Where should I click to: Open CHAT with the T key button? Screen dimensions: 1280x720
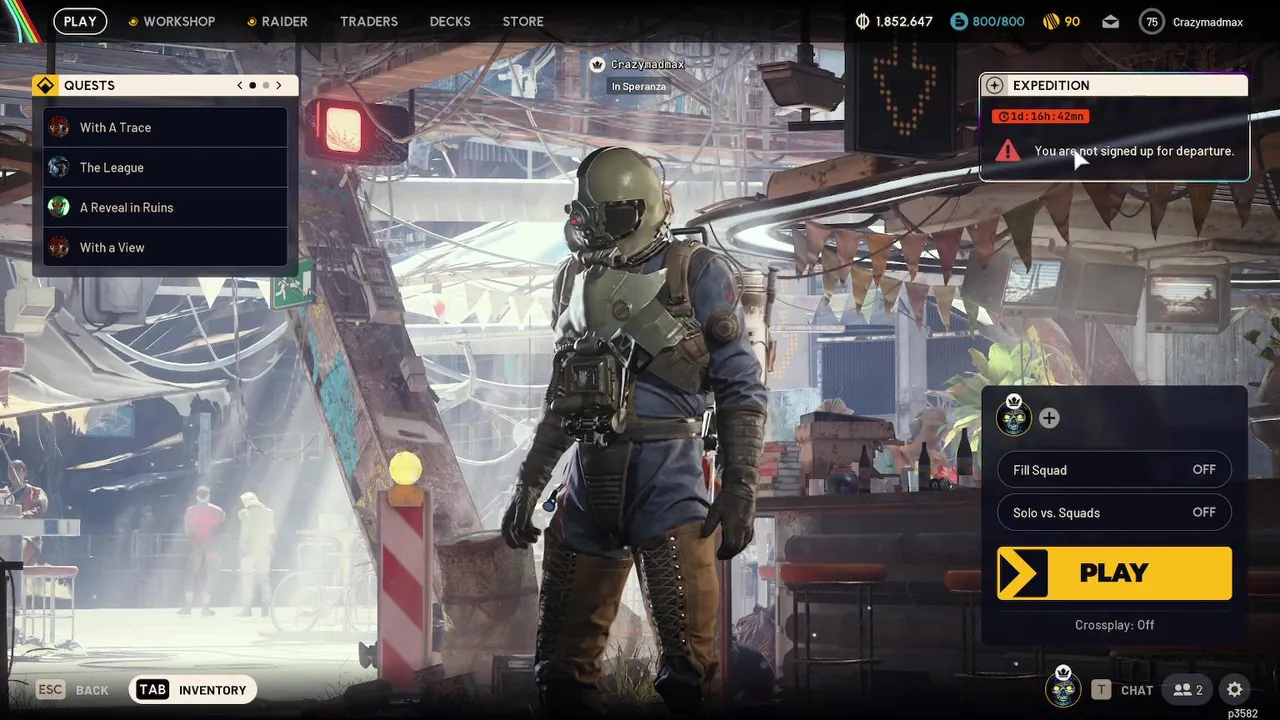pos(1123,690)
